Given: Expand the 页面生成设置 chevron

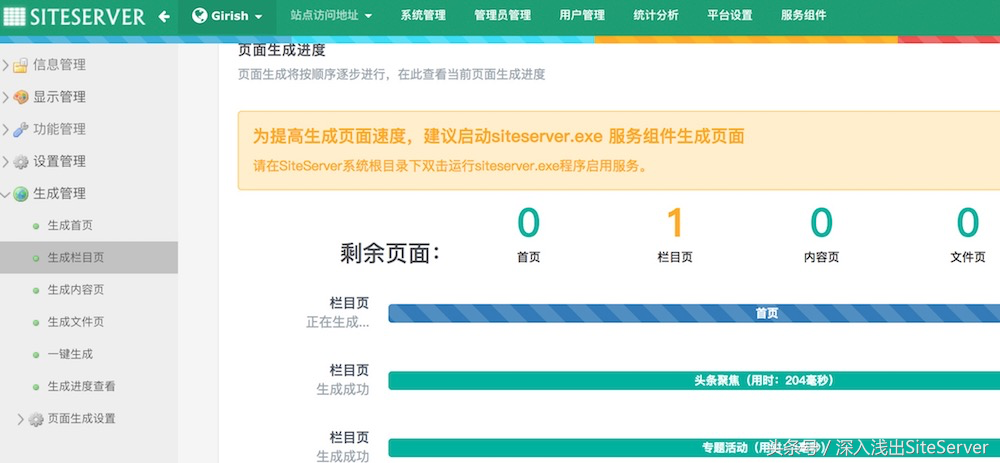Looking at the screenshot, I should pyautogui.click(x=20, y=419).
